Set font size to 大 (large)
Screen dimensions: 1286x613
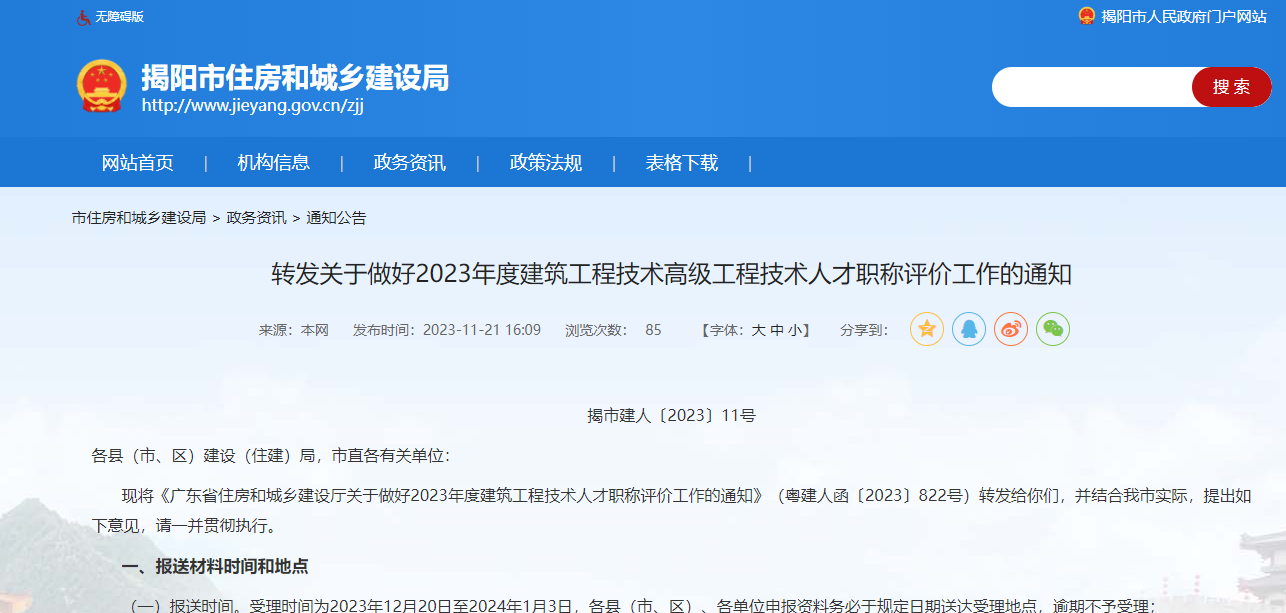coord(758,330)
